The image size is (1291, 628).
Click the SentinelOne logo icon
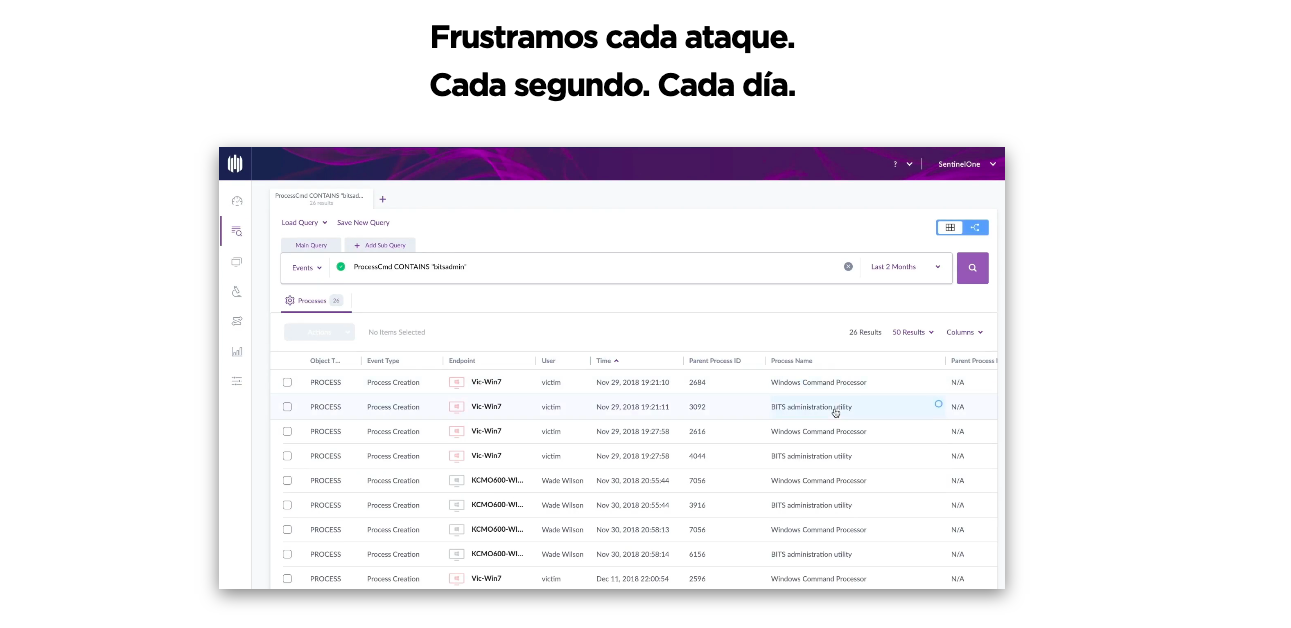[235, 164]
